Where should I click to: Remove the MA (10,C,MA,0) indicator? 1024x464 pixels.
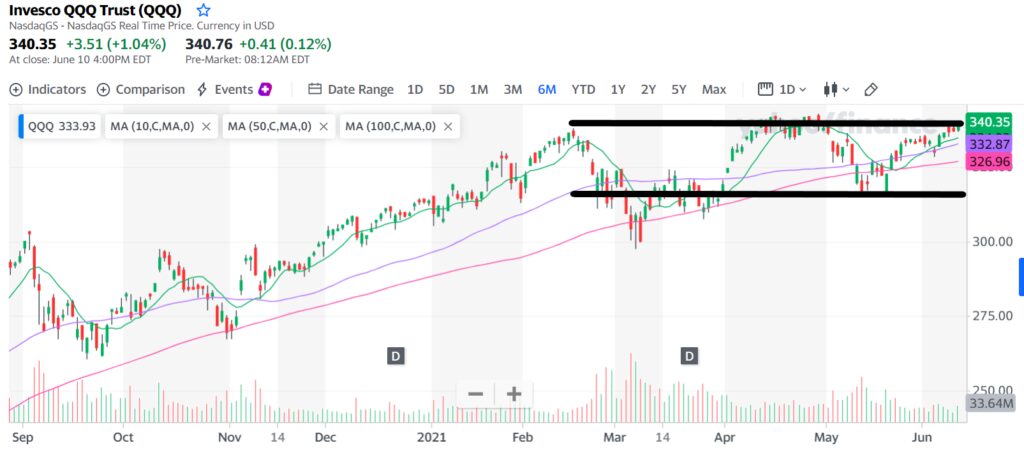[x=206, y=127]
